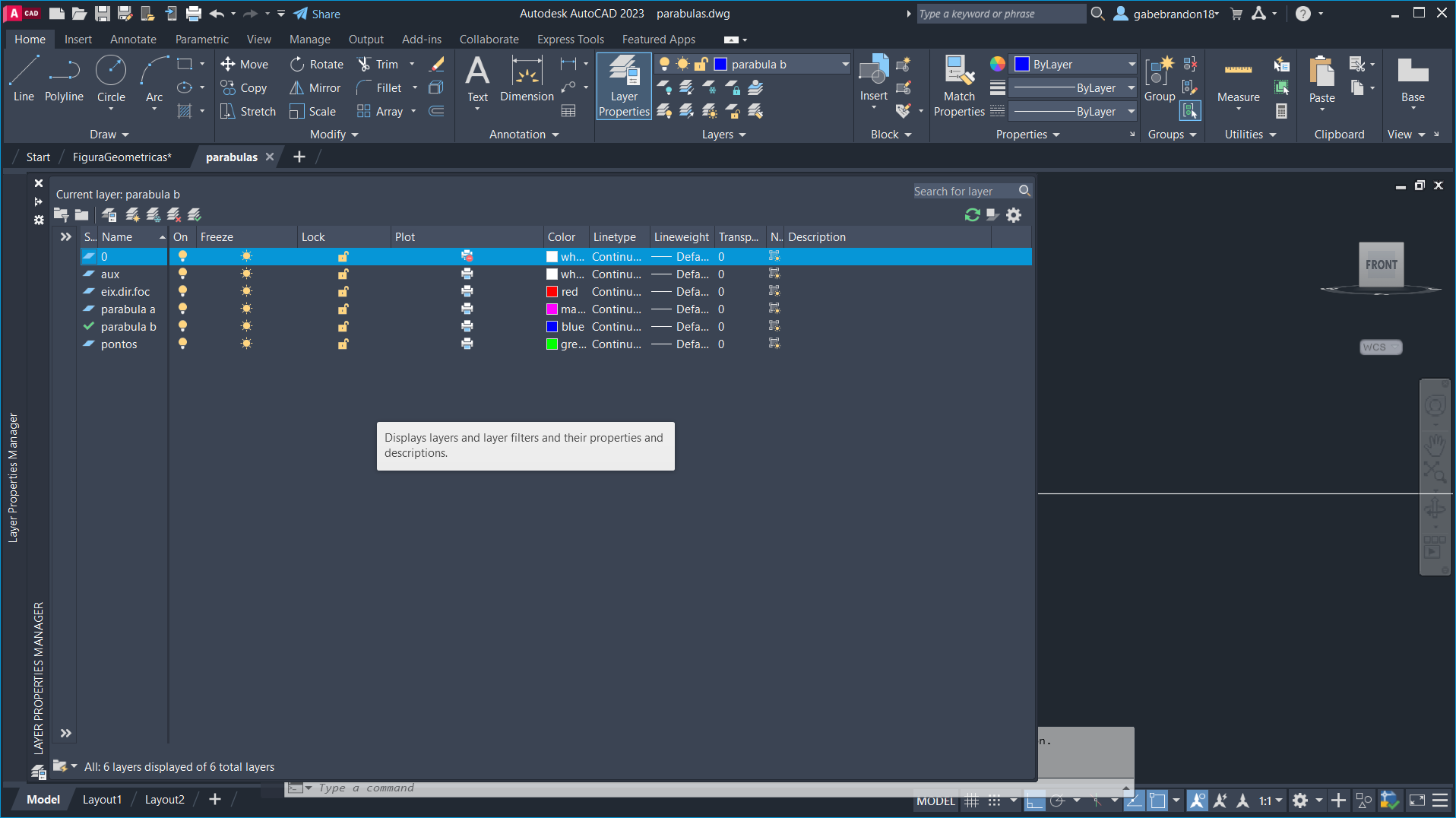Expand the Properties panel

click(x=1027, y=135)
